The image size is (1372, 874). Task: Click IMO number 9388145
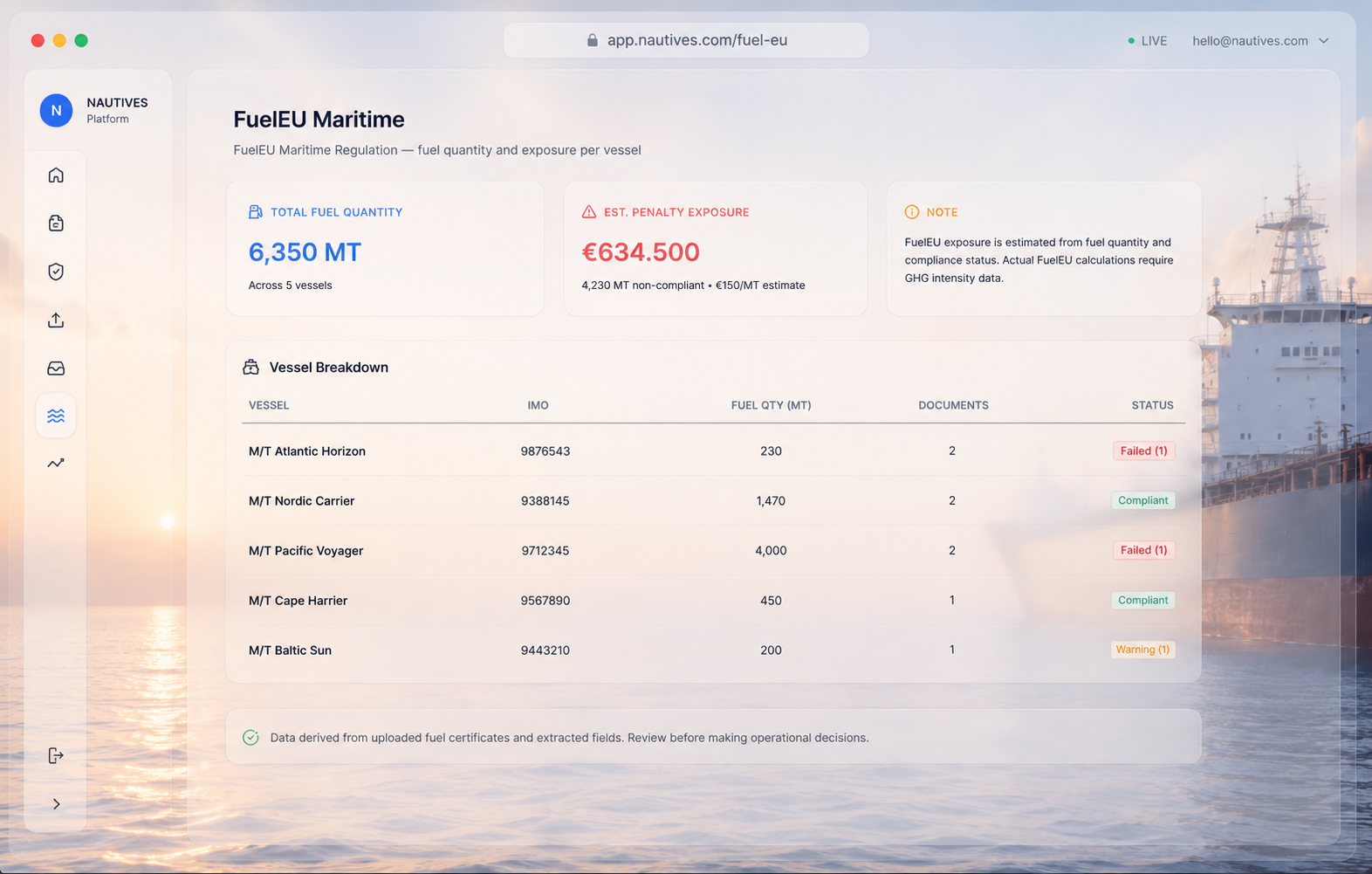pos(545,501)
